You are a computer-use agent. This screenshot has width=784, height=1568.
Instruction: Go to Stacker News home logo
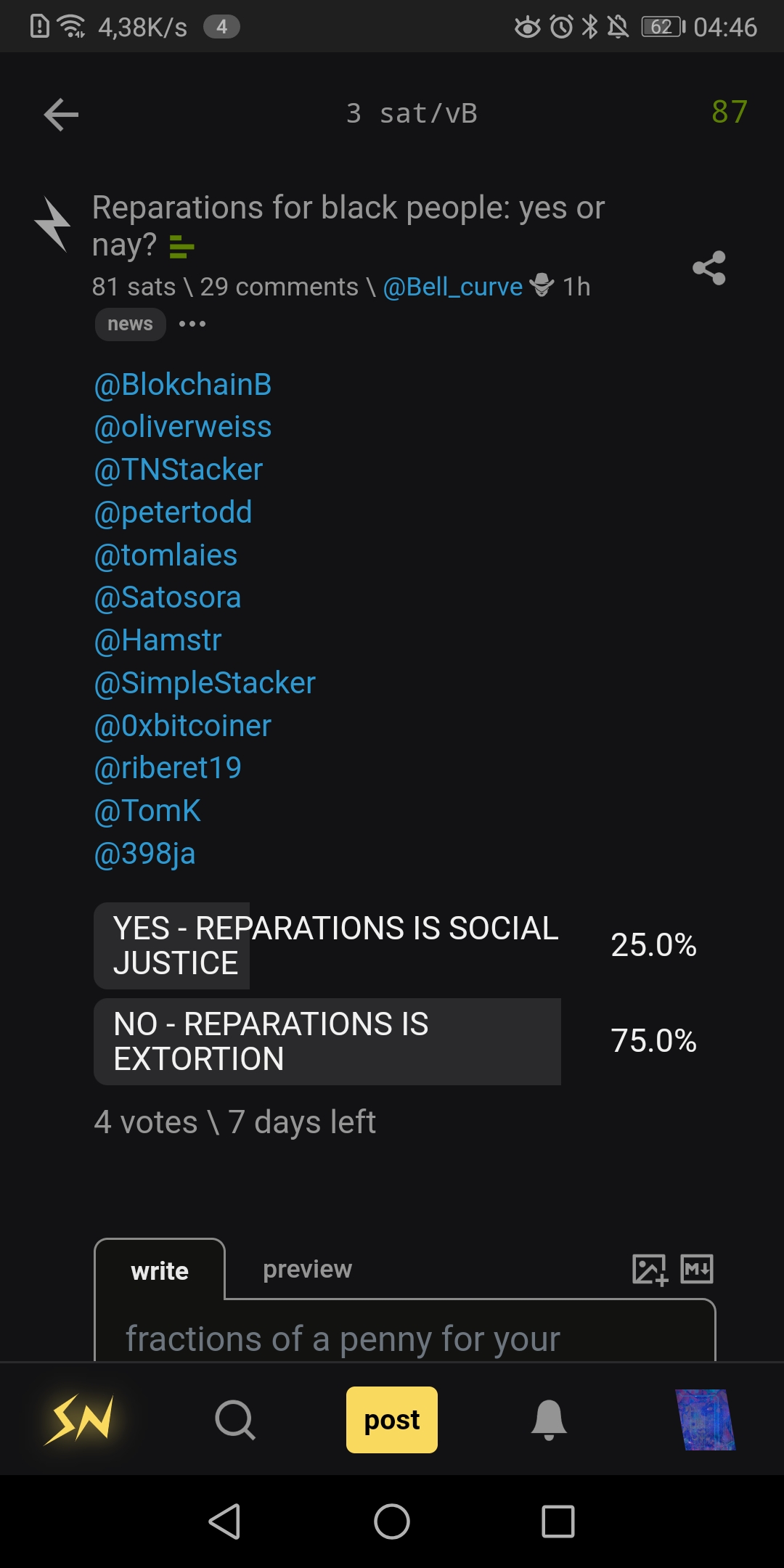(79, 1419)
